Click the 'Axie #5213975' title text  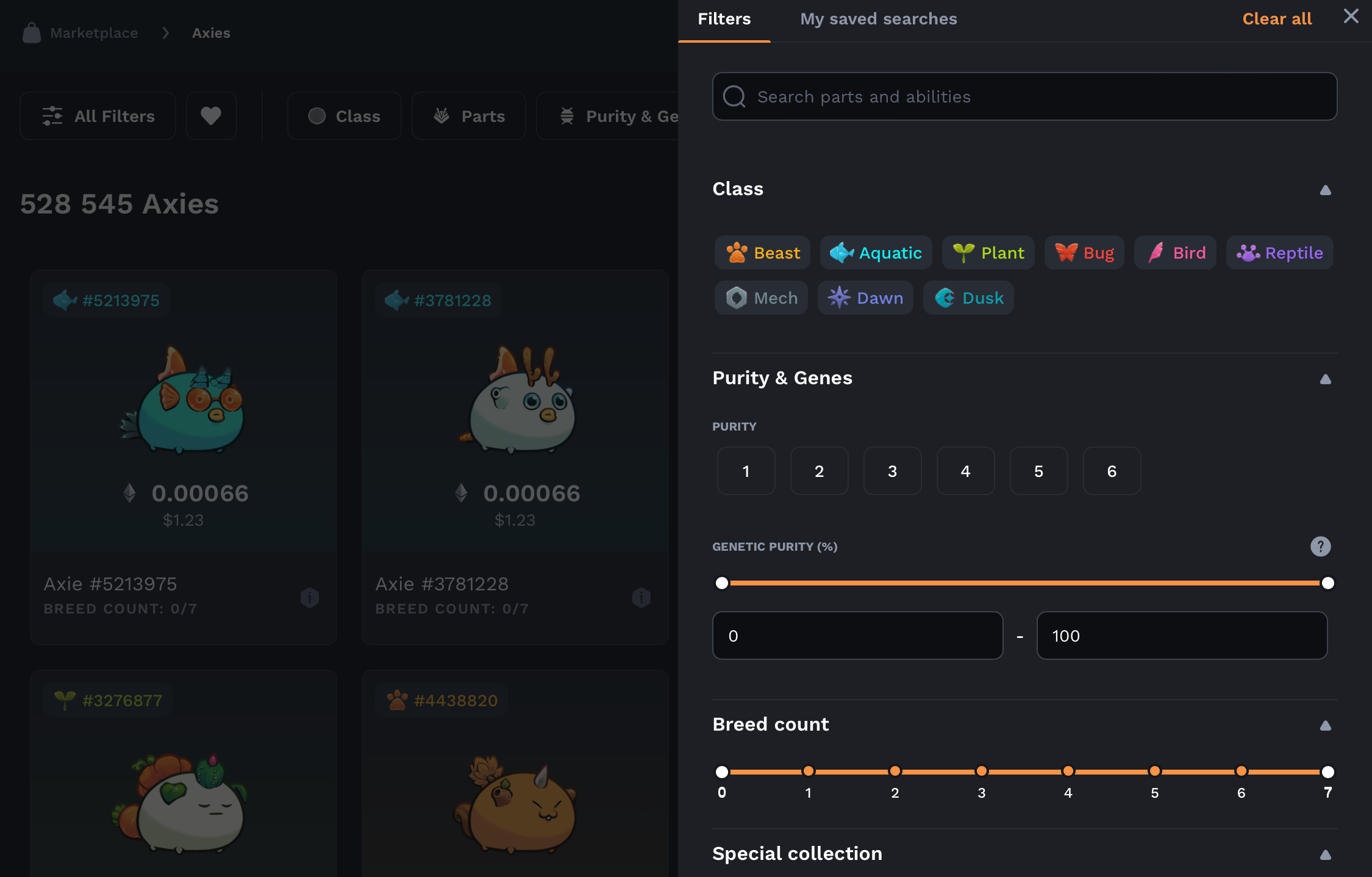(x=110, y=584)
